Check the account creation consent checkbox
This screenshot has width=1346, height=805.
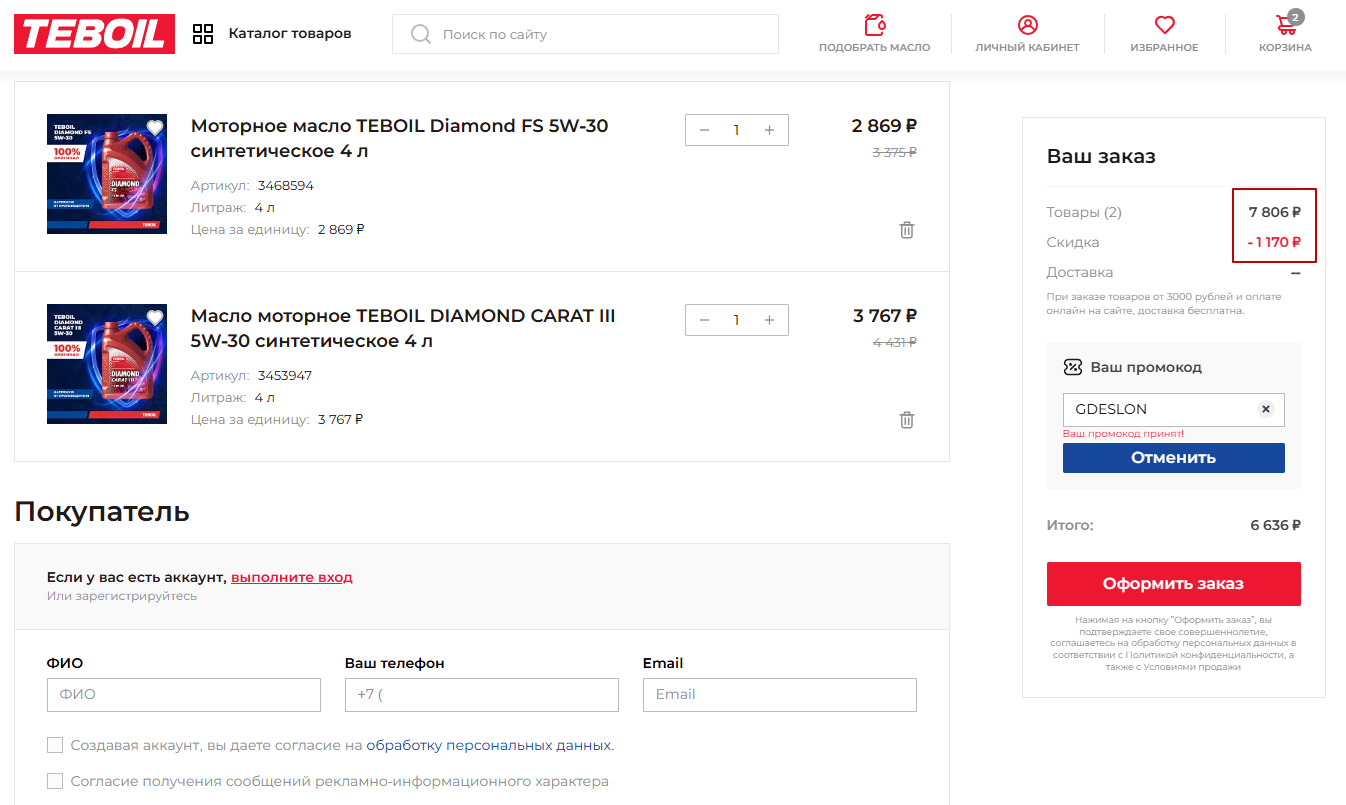pos(55,745)
